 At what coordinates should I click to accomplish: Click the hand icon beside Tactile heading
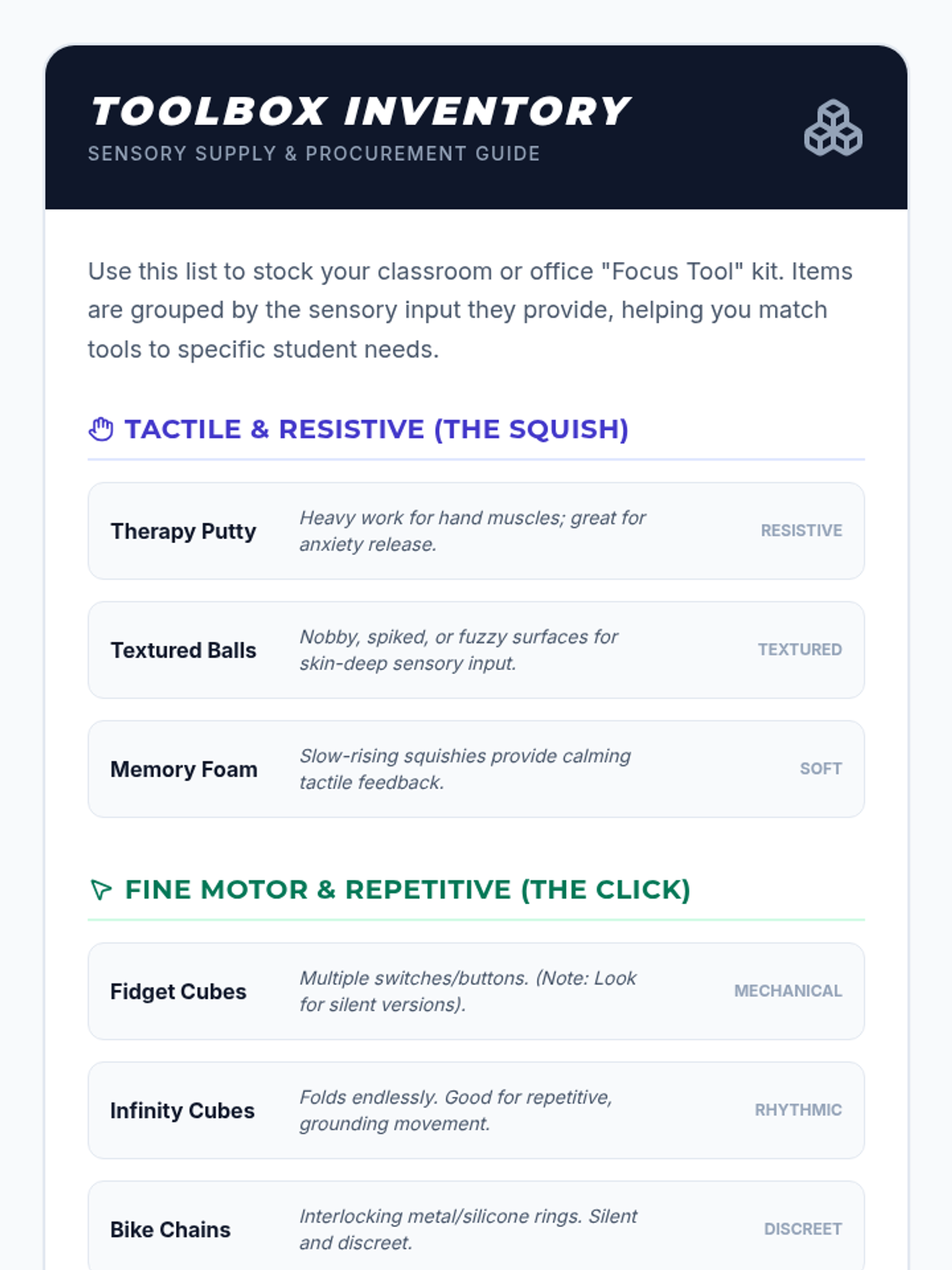pyautogui.click(x=101, y=429)
